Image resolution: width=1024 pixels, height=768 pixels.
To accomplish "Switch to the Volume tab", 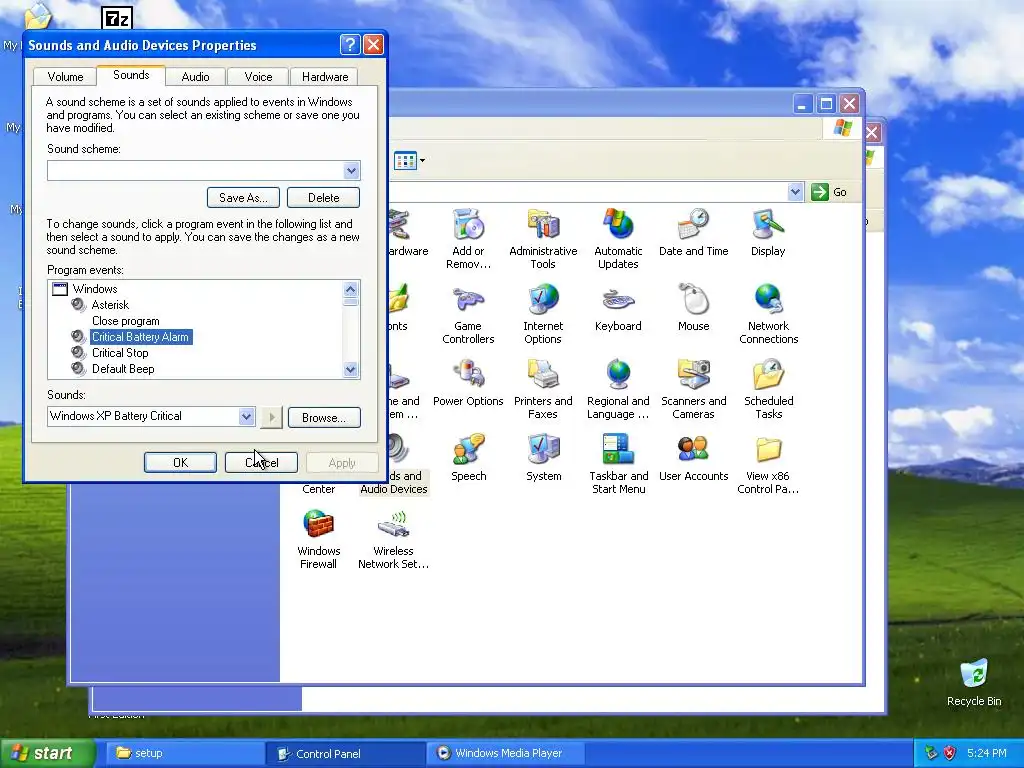I will point(65,77).
